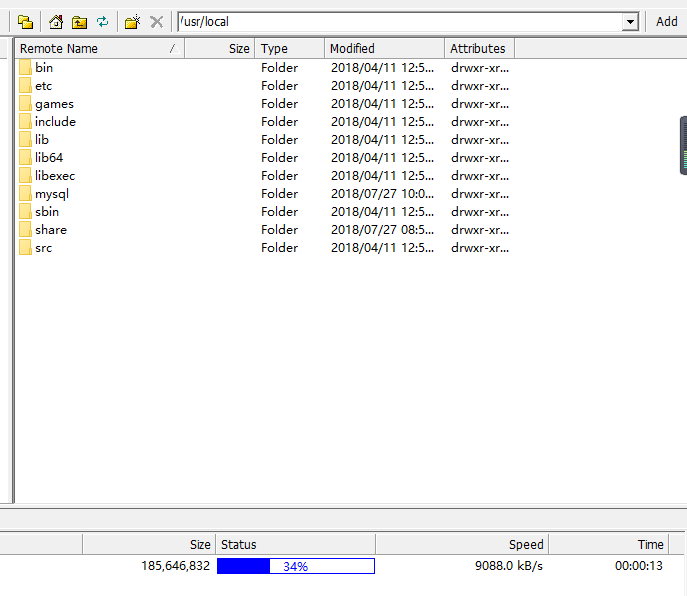This screenshot has width=687, height=596.
Task: Click the folder icon next to etc
Action: pos(25,85)
